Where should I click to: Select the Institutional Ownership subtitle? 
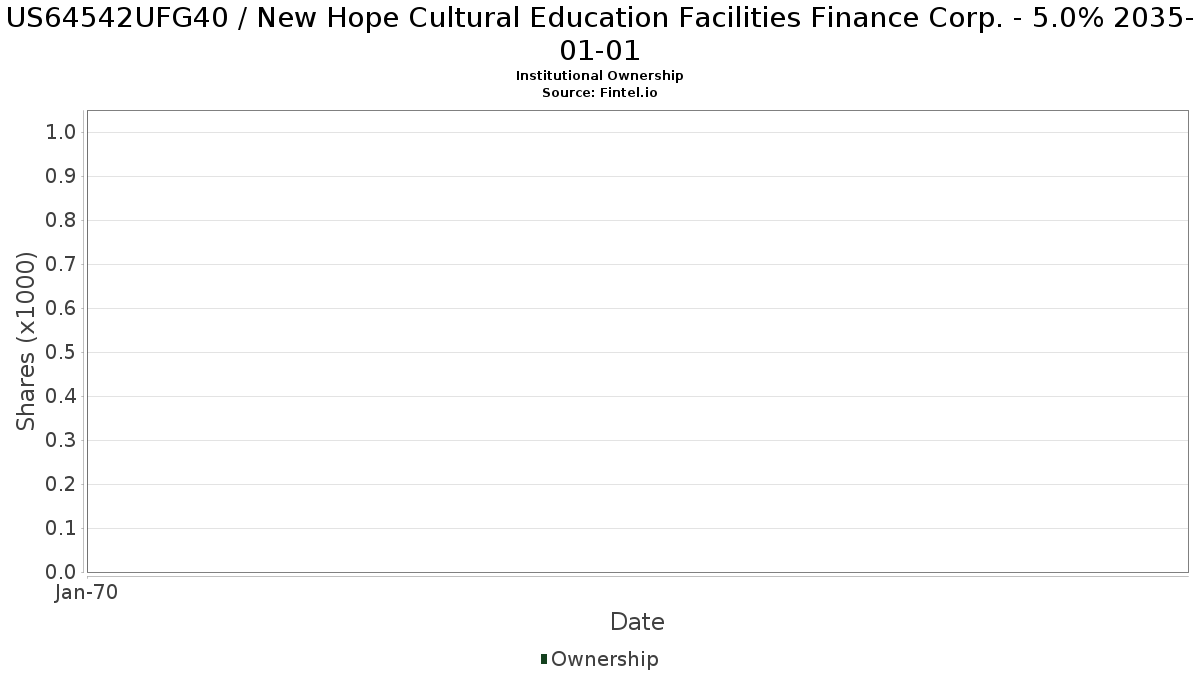click(x=599, y=76)
